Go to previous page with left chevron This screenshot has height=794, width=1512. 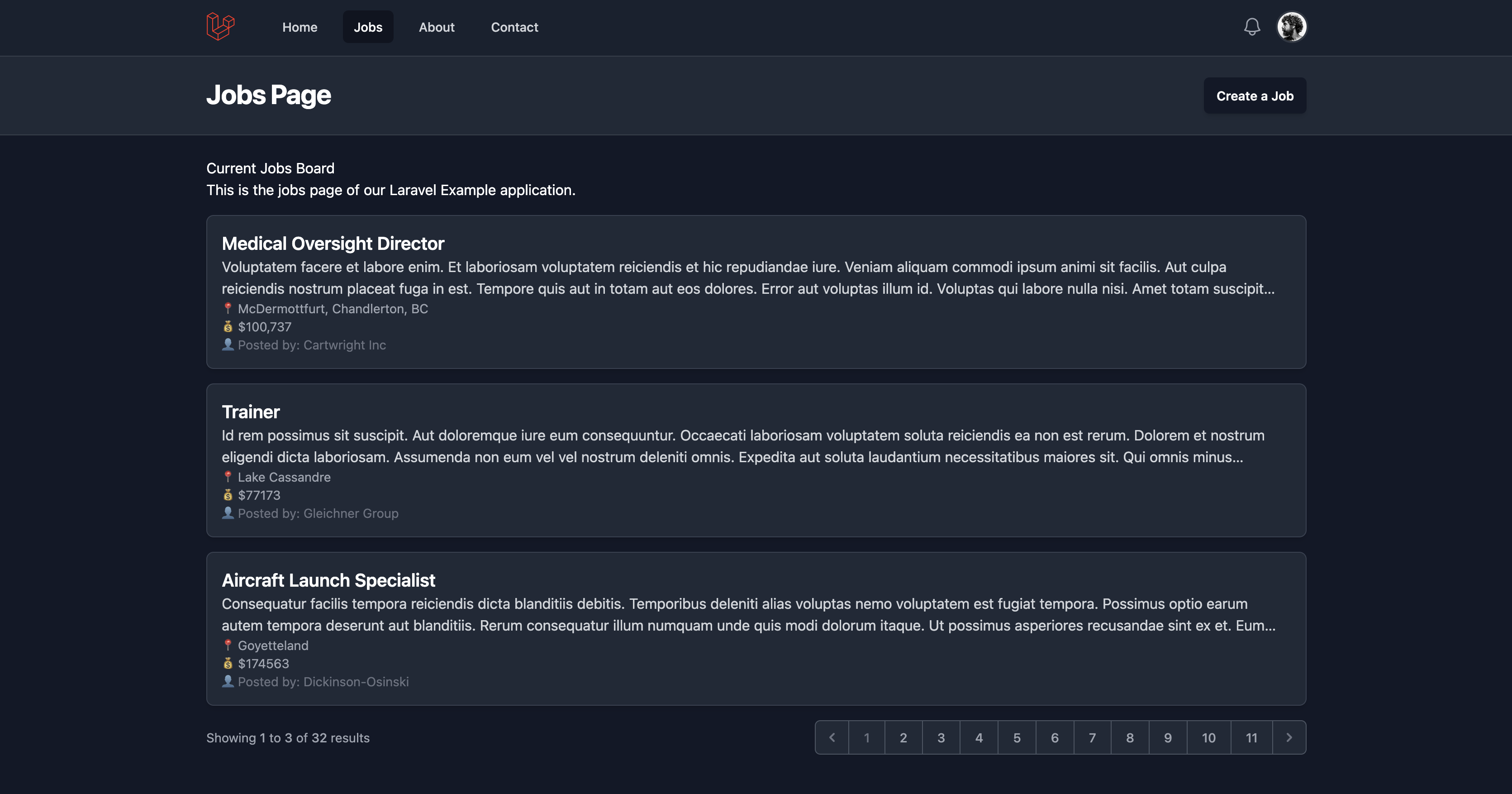(832, 737)
